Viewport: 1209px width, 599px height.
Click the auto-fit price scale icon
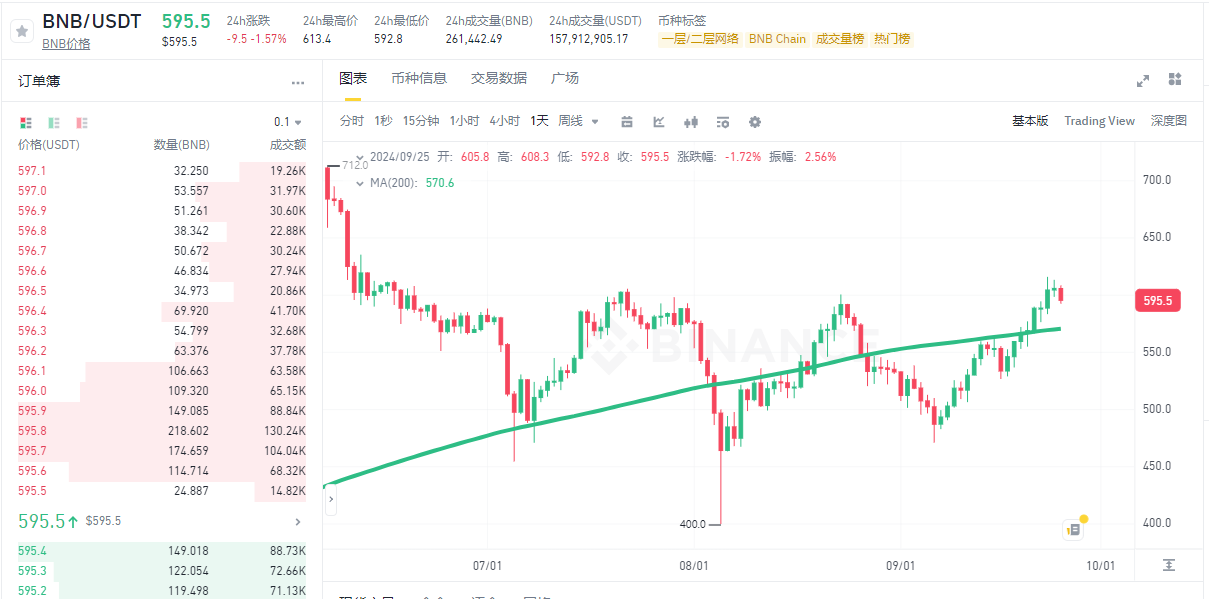[x=1169, y=565]
